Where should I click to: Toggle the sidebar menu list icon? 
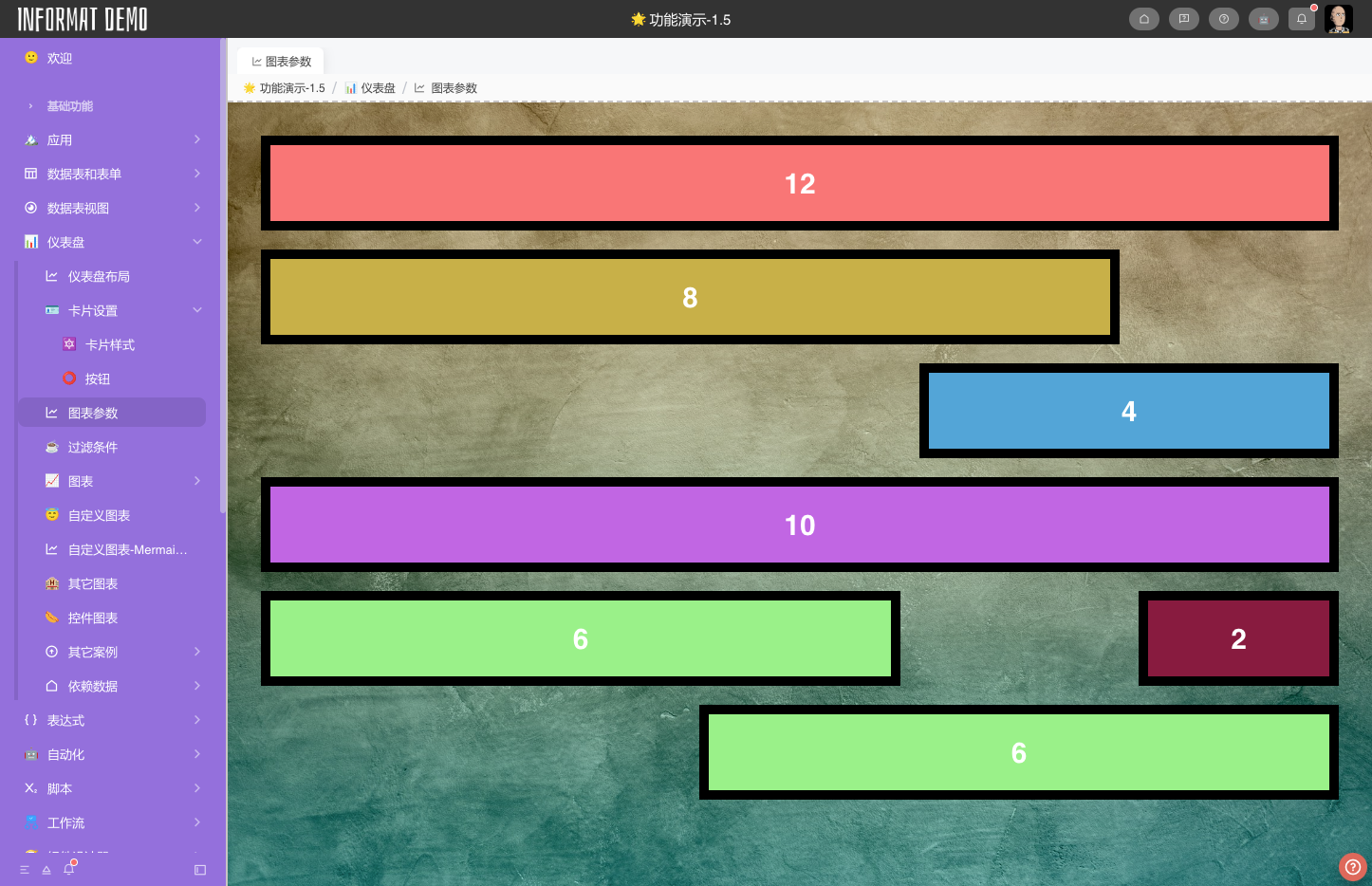[x=25, y=870]
